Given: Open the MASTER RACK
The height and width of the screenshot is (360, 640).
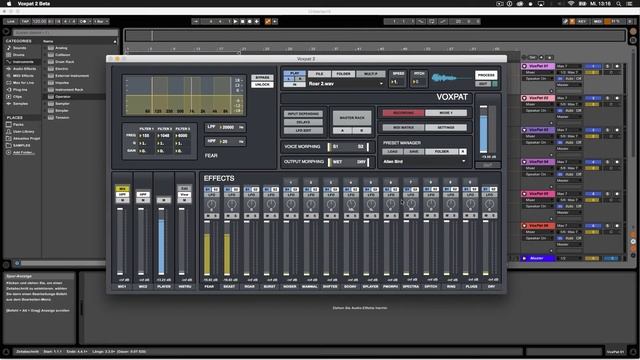Looking at the screenshot, I should [x=352, y=118].
